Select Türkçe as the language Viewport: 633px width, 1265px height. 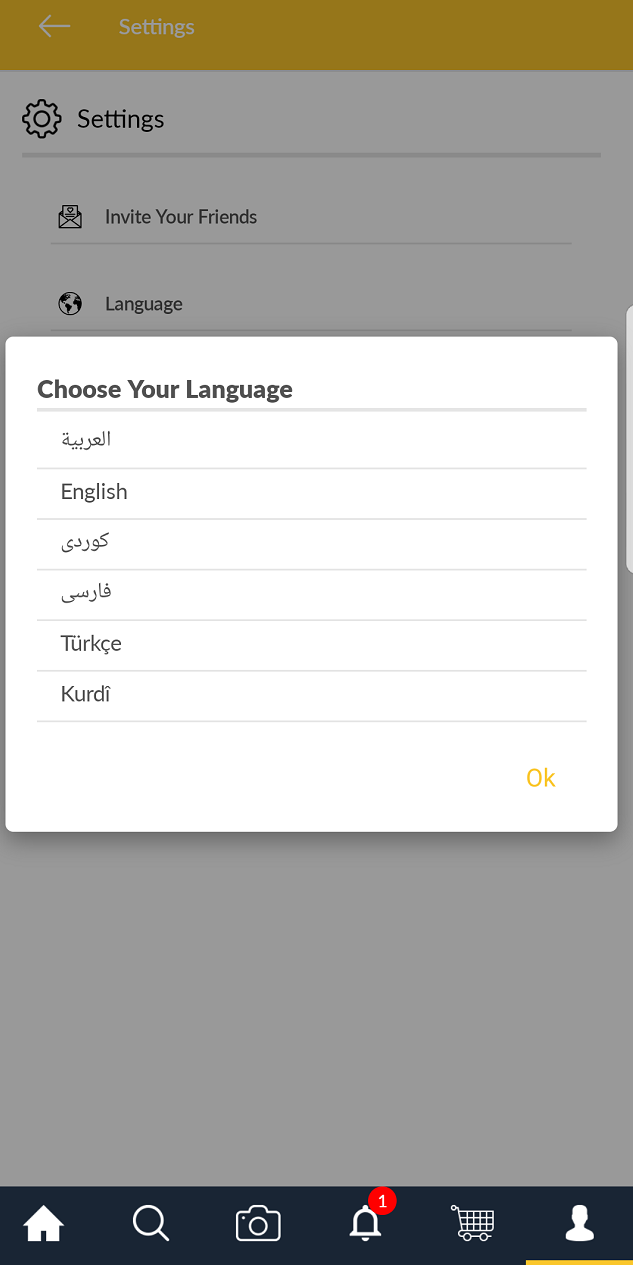click(91, 644)
